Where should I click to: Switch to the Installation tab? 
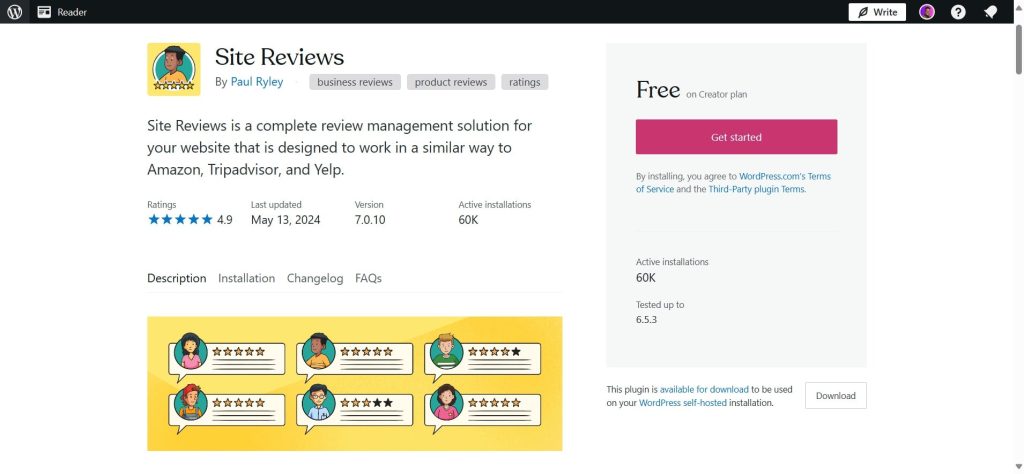tap(246, 278)
